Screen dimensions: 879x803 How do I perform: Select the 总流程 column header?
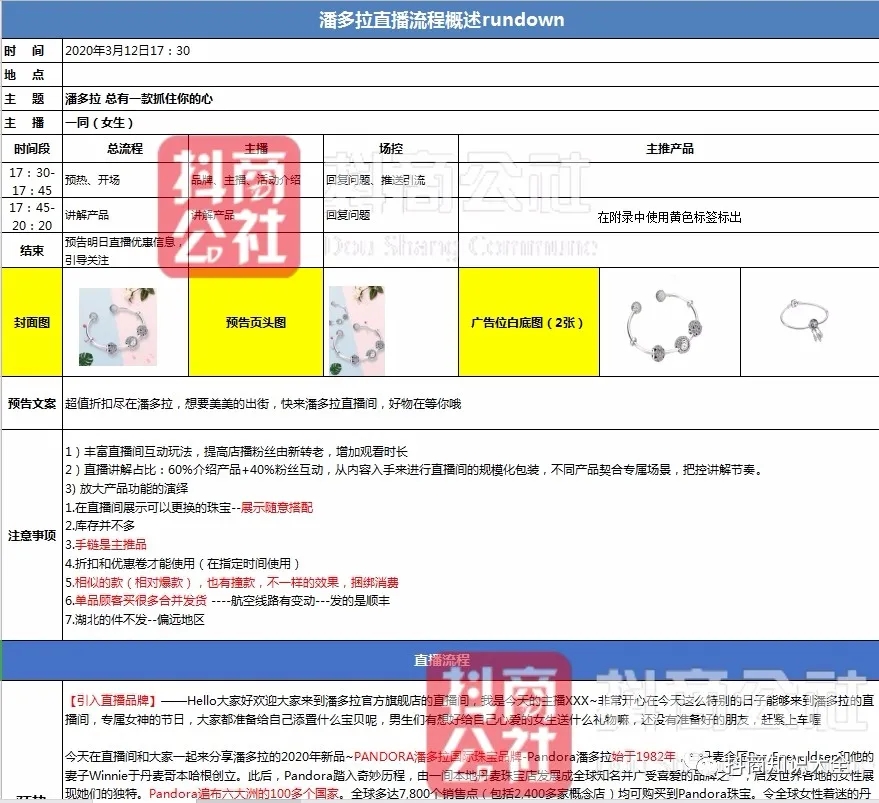coord(125,149)
